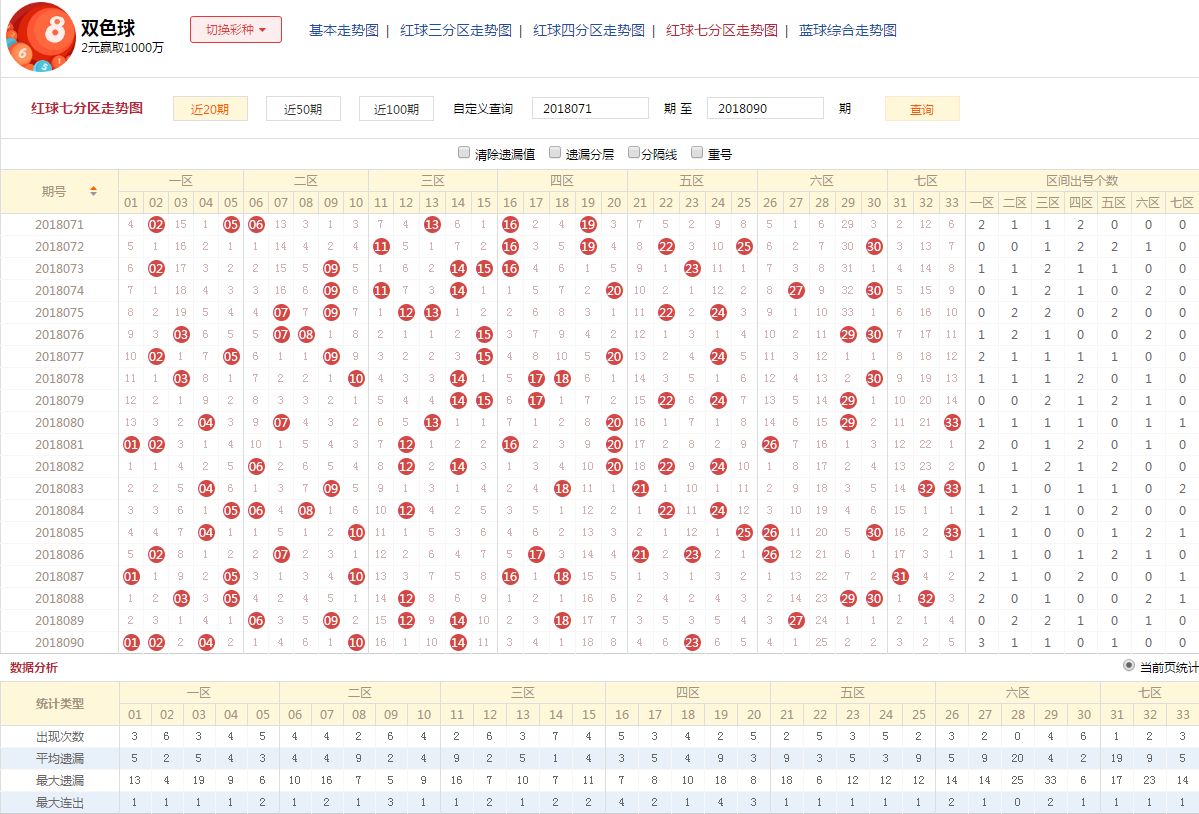The height and width of the screenshot is (814, 1199).
Task: Open the 切换彩种 dropdown
Action: (236, 30)
